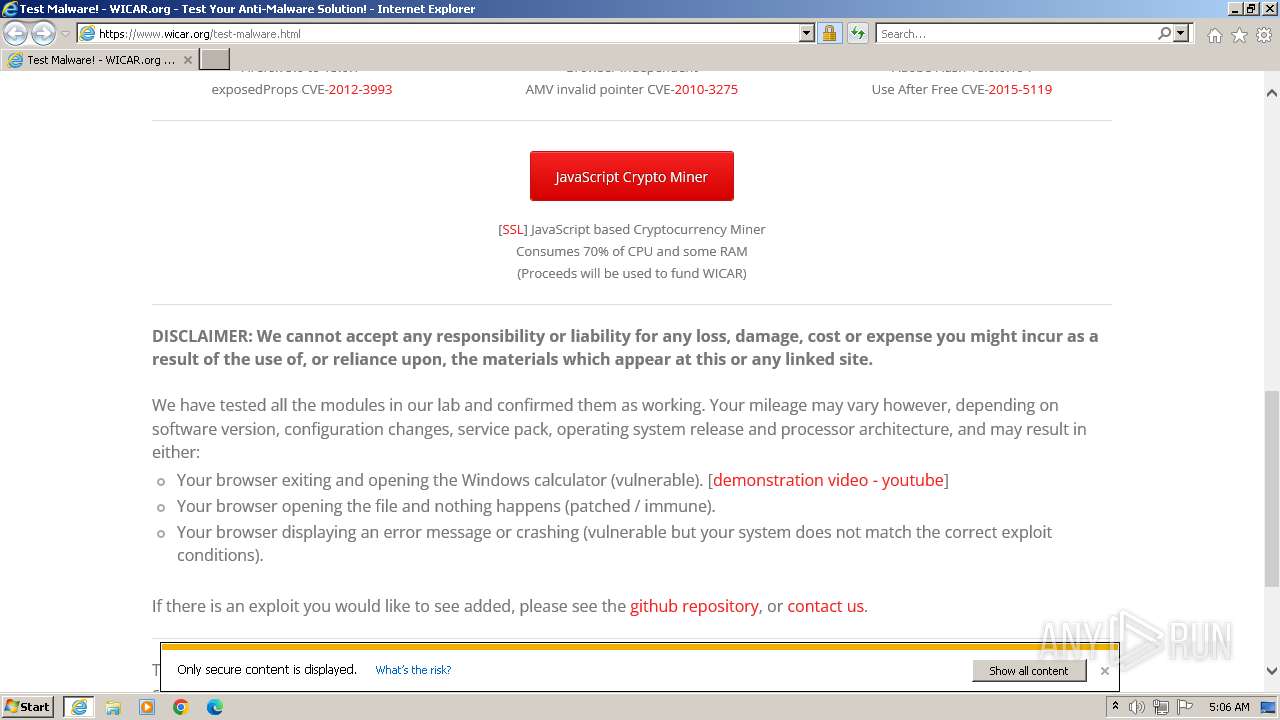This screenshot has width=1280, height=720.
Task: Click the search magnifier icon
Action: tap(1164, 34)
